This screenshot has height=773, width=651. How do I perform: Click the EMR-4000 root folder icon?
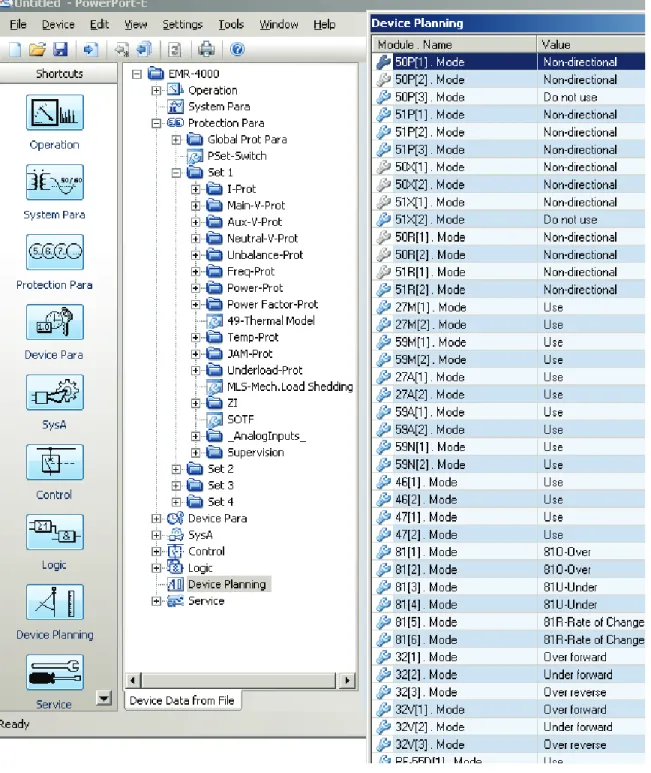tap(156, 74)
